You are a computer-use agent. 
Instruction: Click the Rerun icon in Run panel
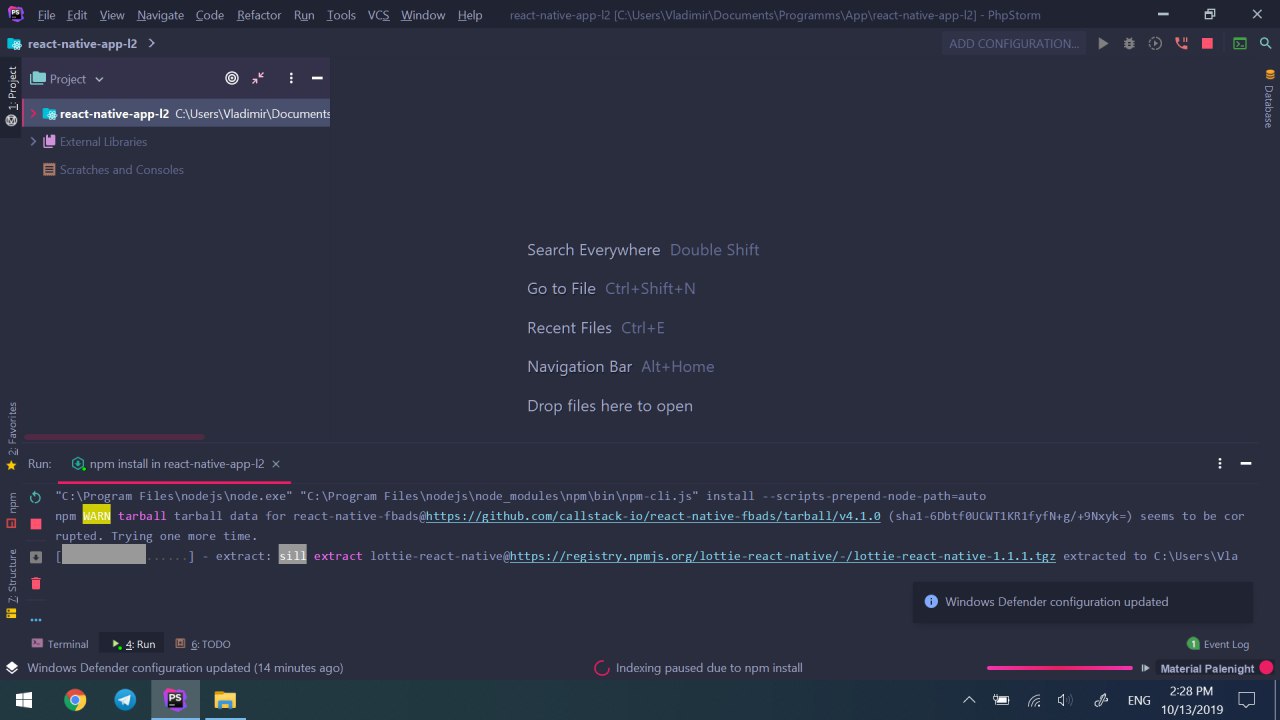click(x=36, y=497)
